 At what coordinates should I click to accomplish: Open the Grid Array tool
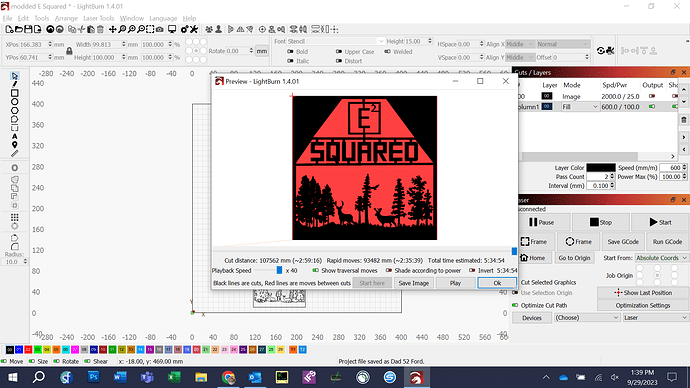pyautogui.click(x=15, y=217)
